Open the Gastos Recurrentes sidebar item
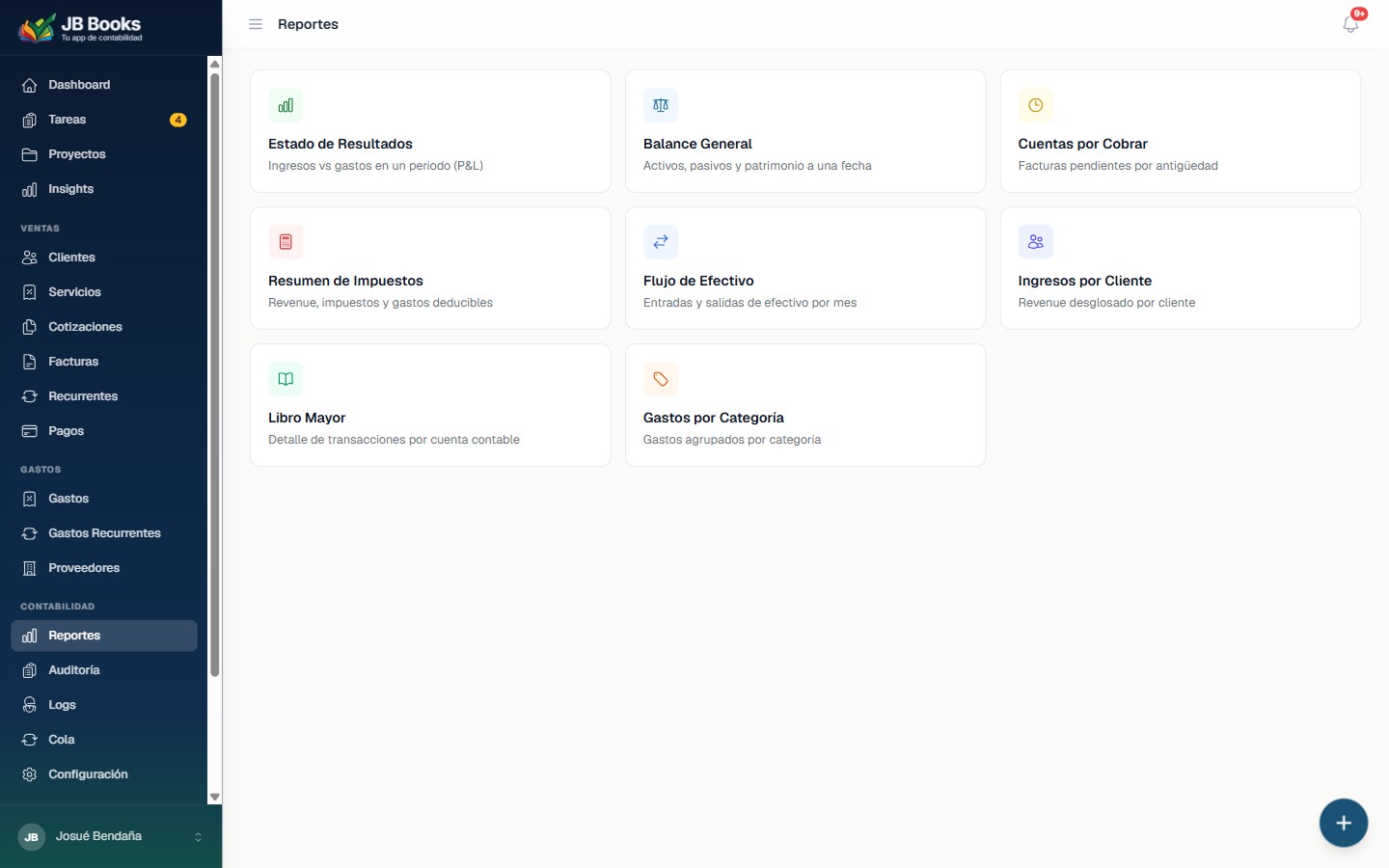1389x868 pixels. [x=104, y=533]
